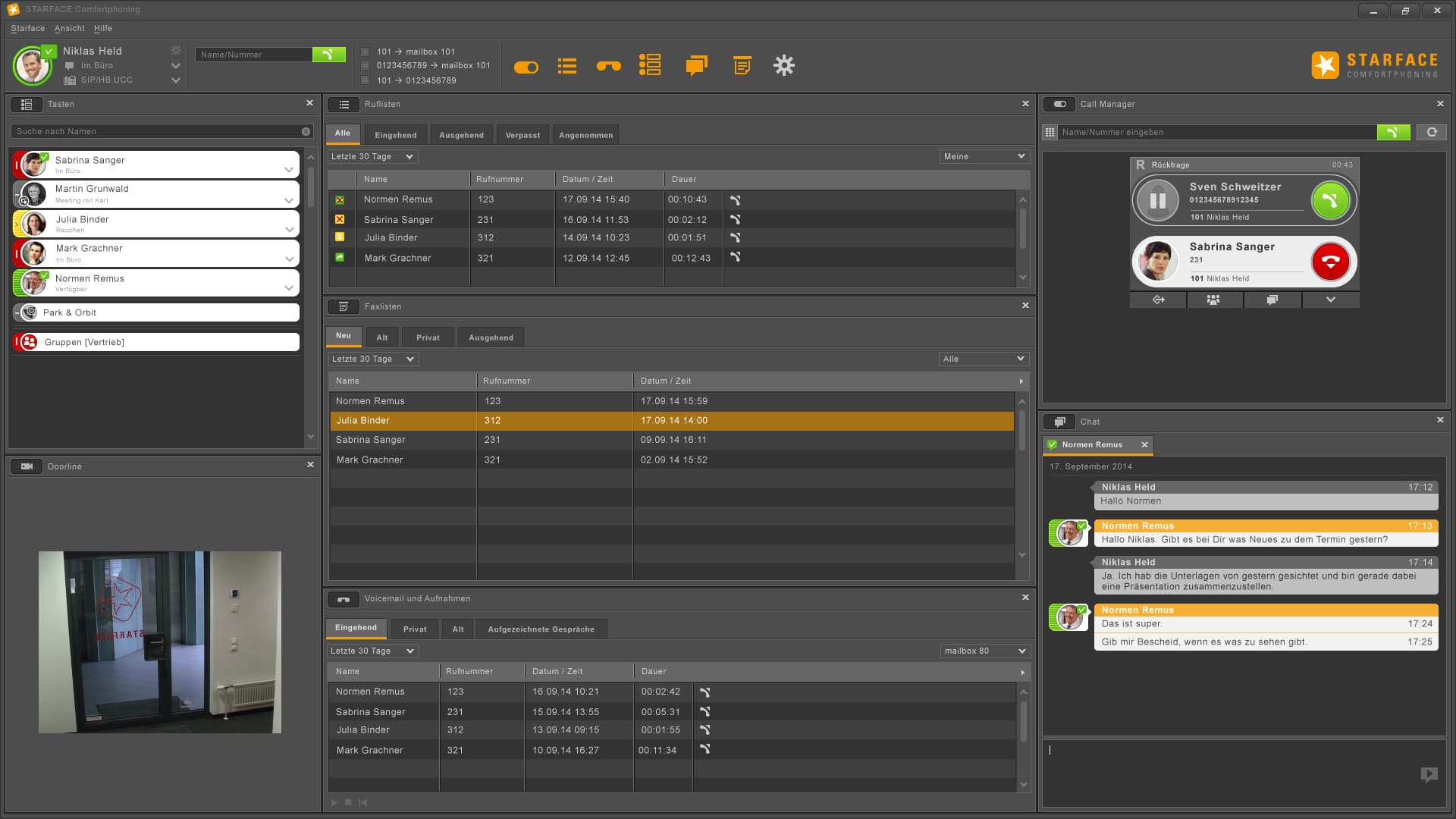Check the 101 to mailbox 101 redirect checkbox
The image size is (1456, 819).
(x=366, y=52)
